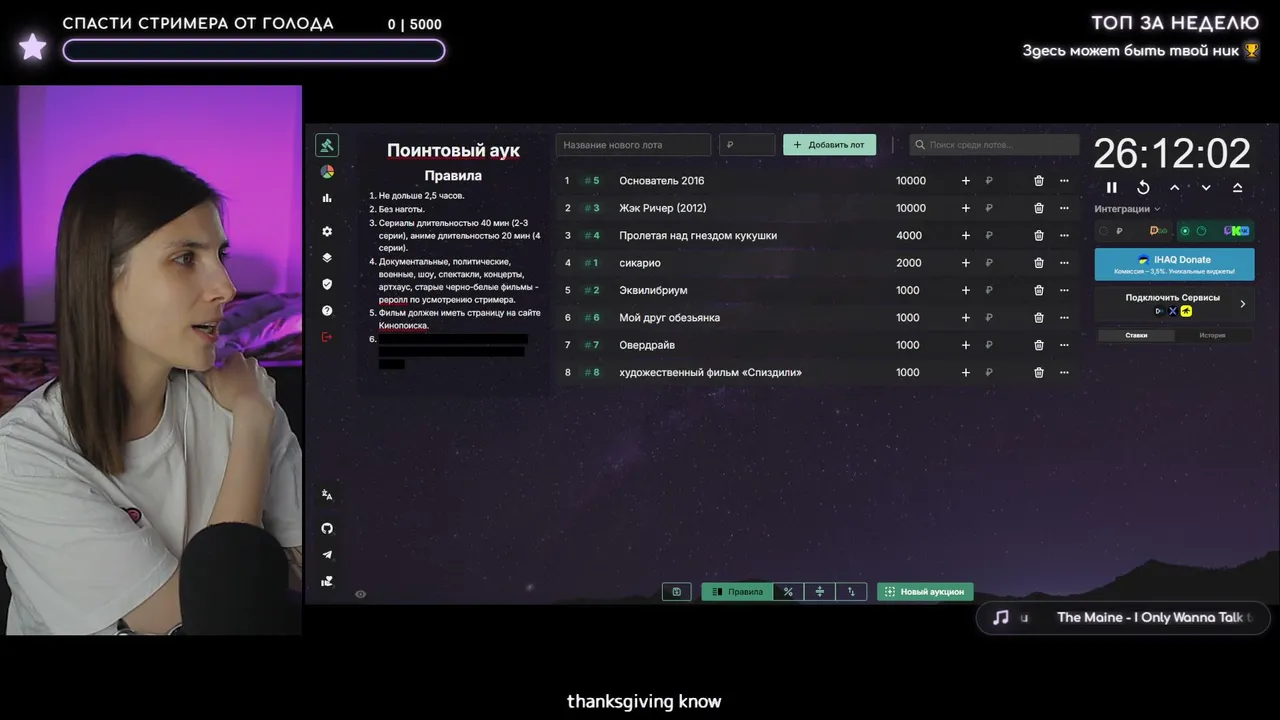Click lot name Овердрайв
Screen dimensions: 1280x720
coord(647,345)
